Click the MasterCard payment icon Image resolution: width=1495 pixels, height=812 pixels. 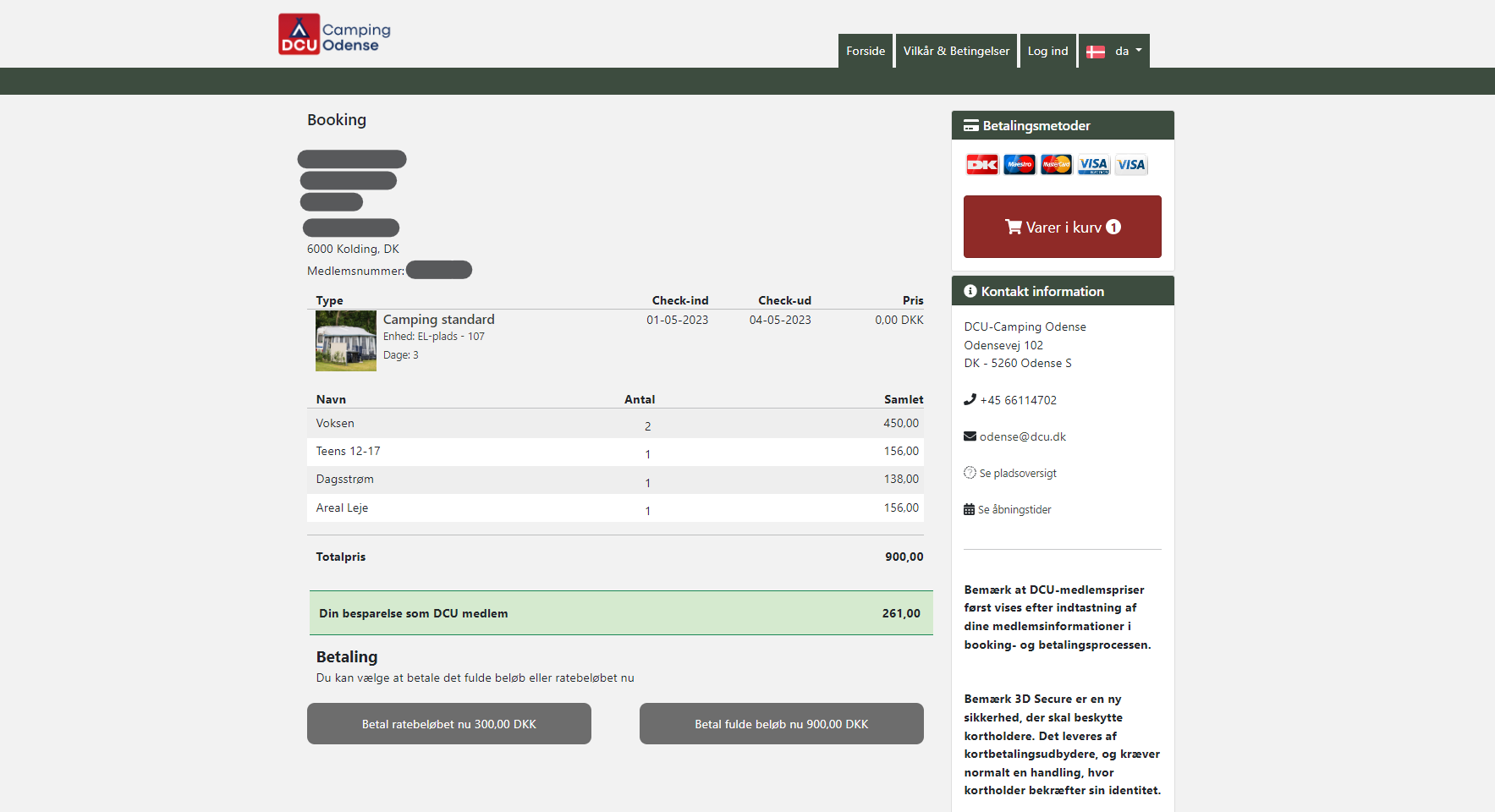click(x=1056, y=165)
